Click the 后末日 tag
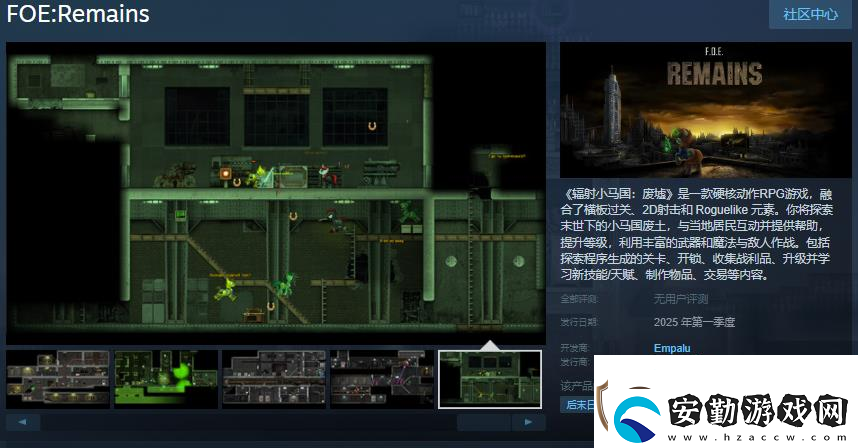This screenshot has width=858, height=448. (578, 405)
